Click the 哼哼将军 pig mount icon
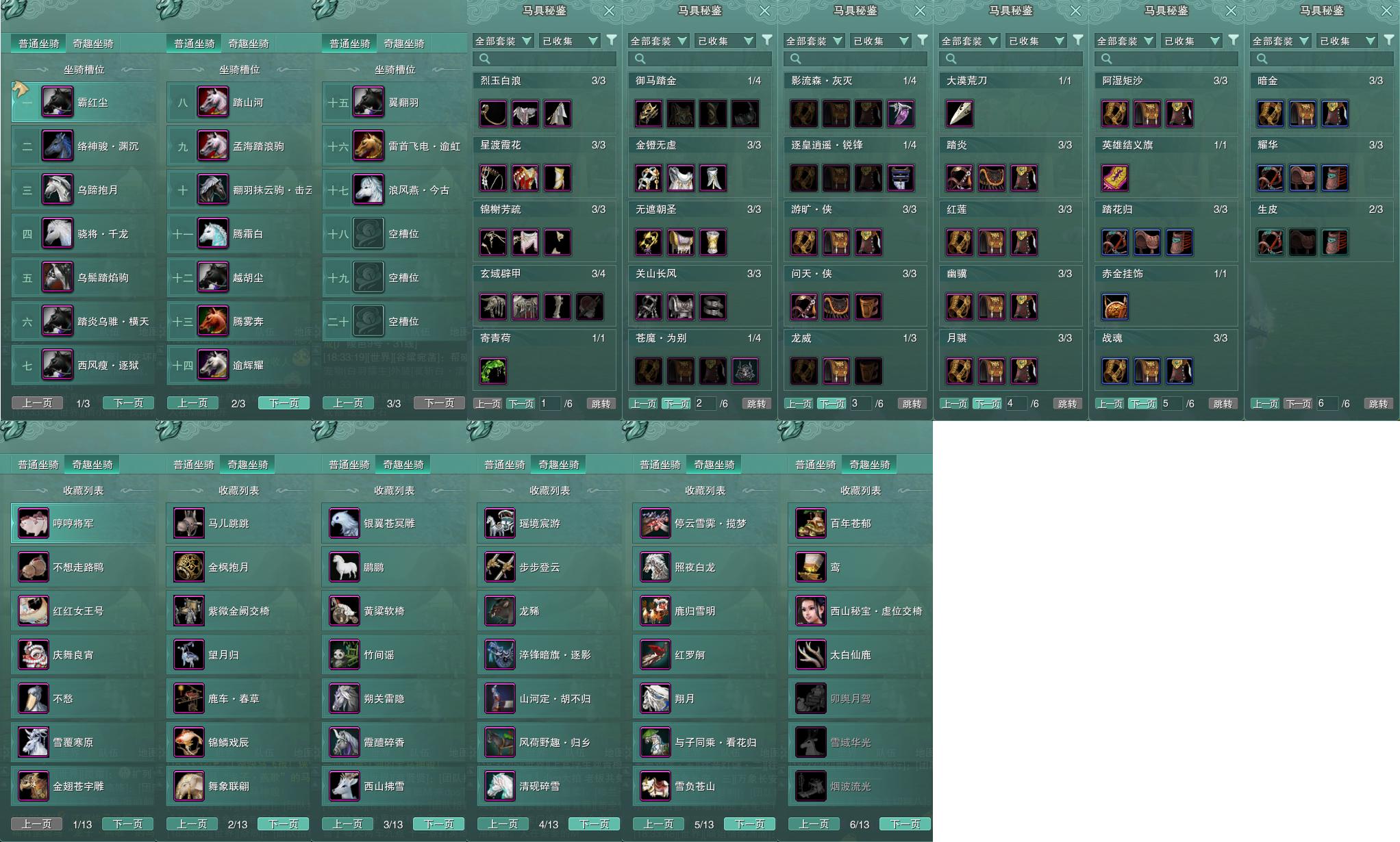 tap(33, 523)
